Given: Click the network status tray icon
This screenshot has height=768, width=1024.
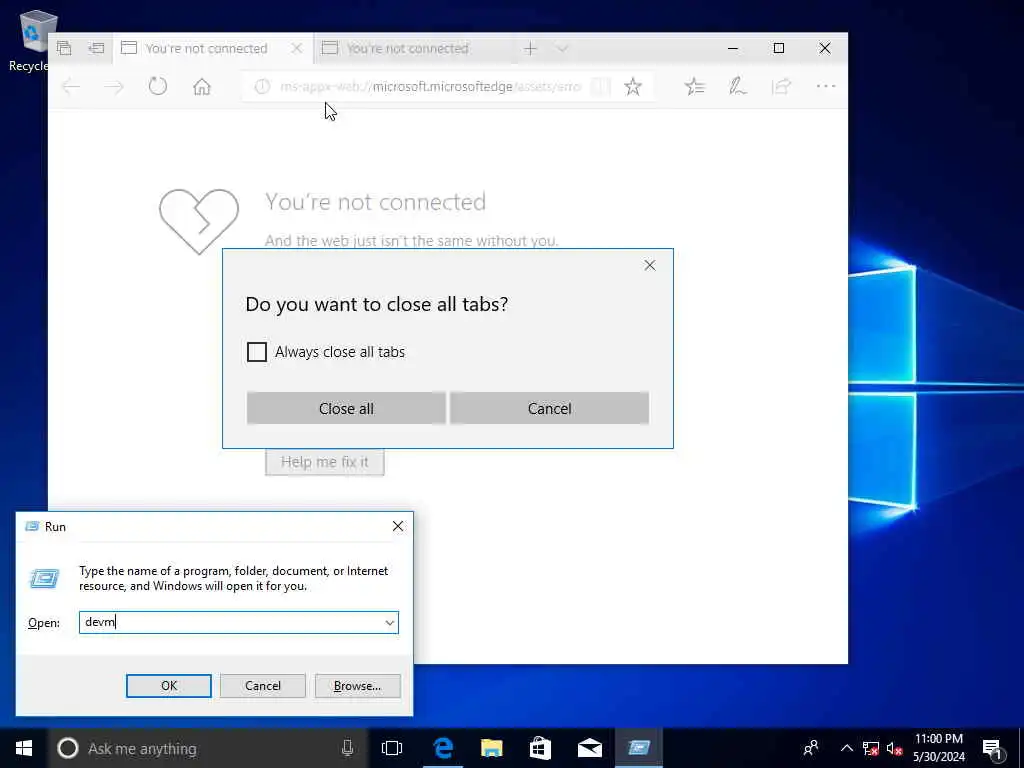Looking at the screenshot, I should 871,748.
